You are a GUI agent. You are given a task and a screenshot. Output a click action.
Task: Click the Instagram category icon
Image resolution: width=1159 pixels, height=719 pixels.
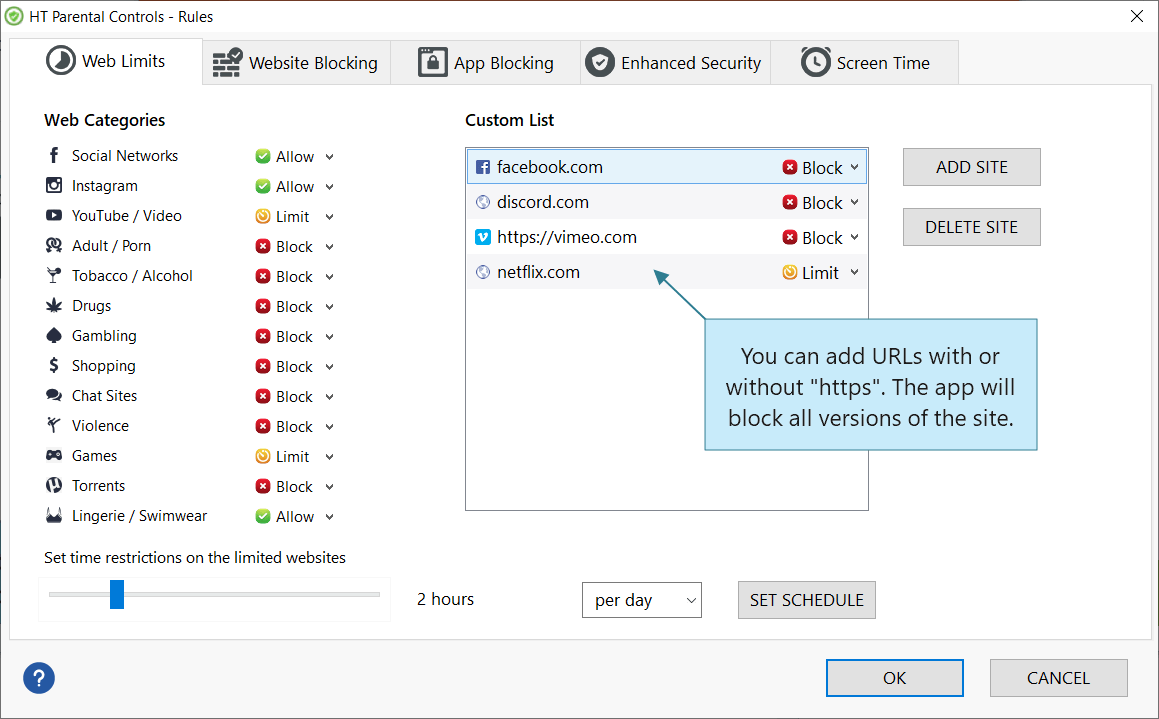point(54,185)
